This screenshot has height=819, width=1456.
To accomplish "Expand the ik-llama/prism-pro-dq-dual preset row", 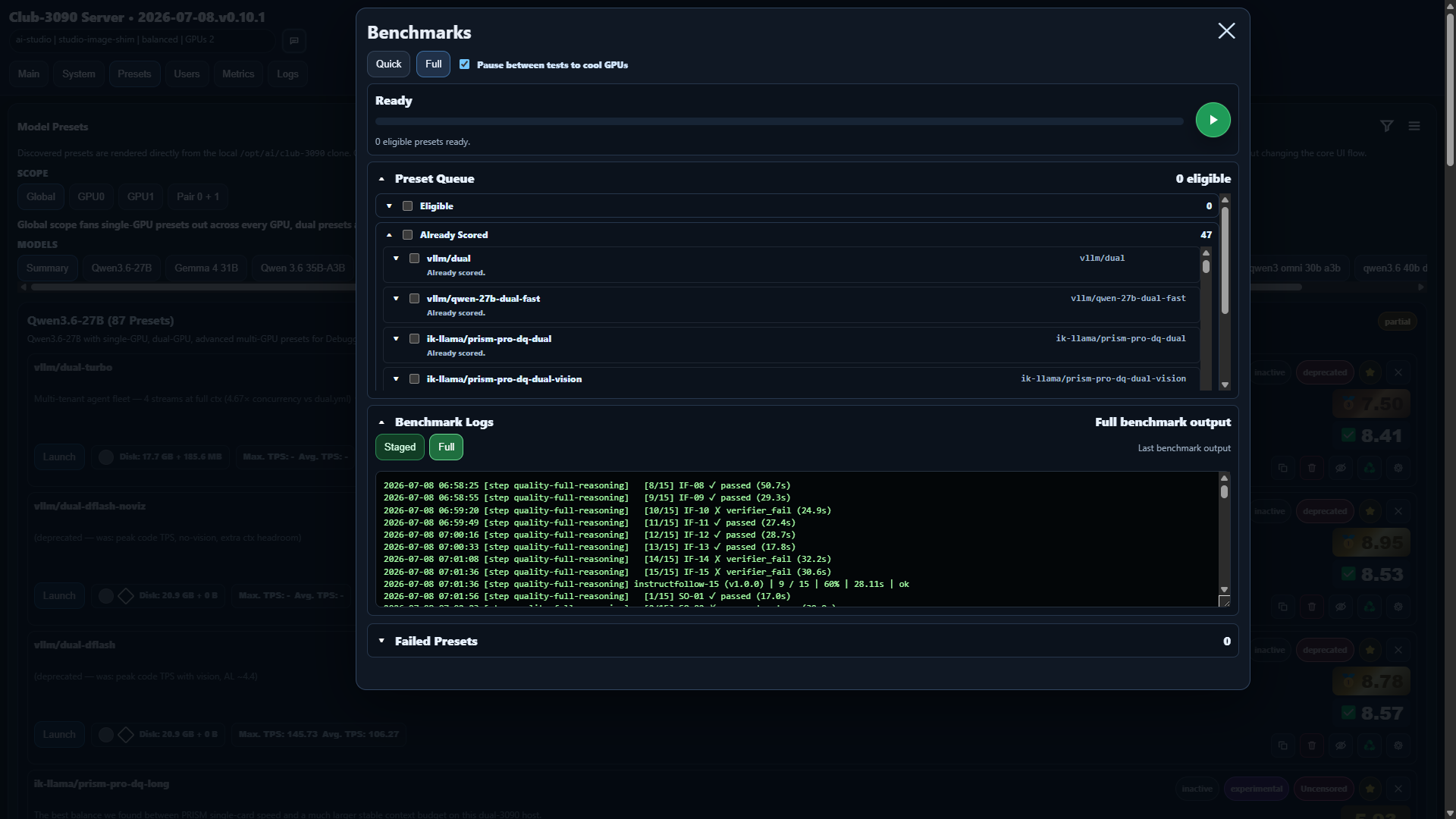I will click(396, 339).
